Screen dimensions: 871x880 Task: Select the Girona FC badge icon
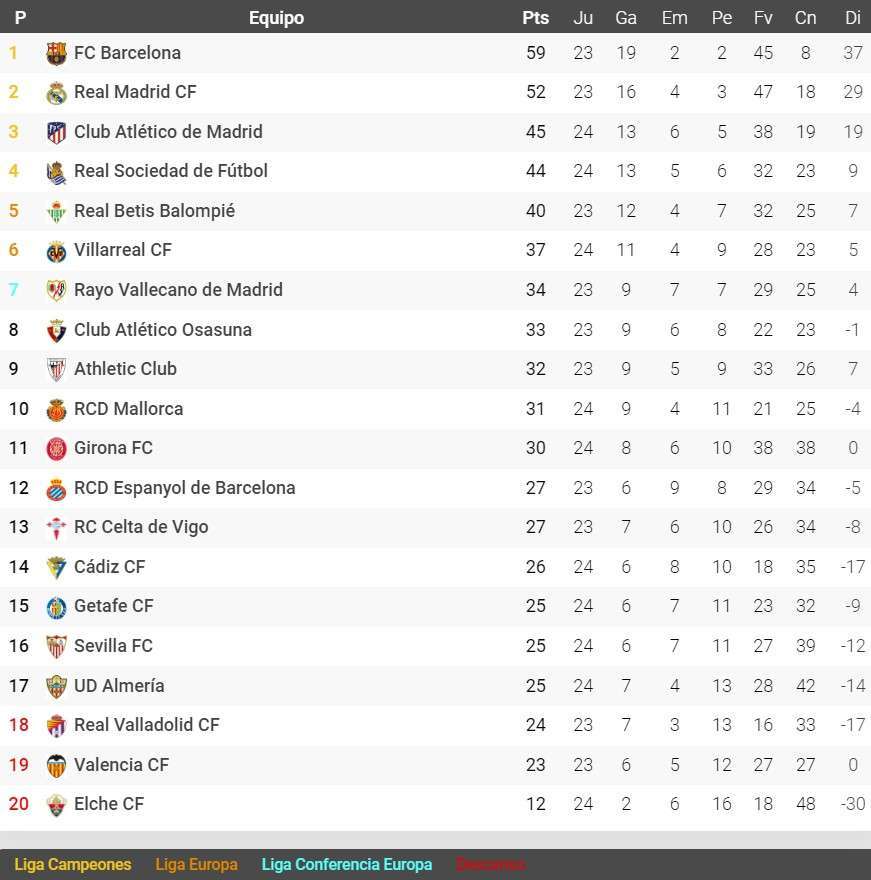coord(58,448)
